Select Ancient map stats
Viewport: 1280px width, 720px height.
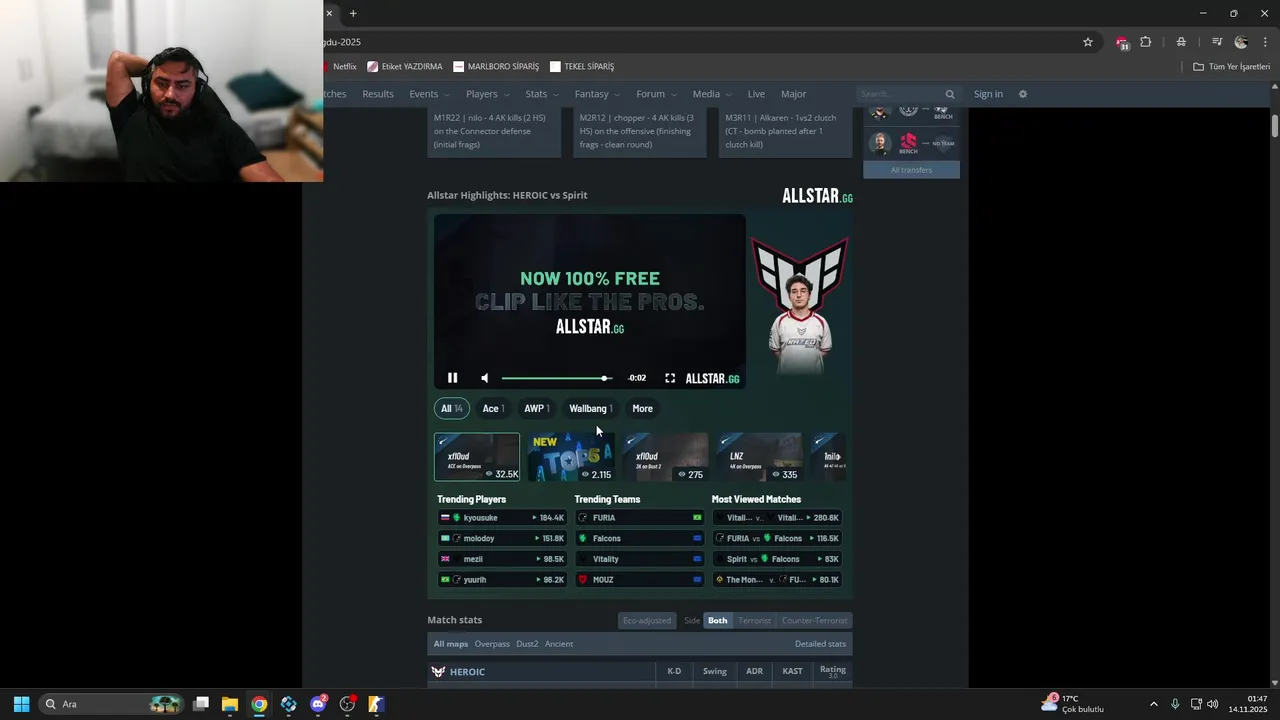(x=559, y=644)
